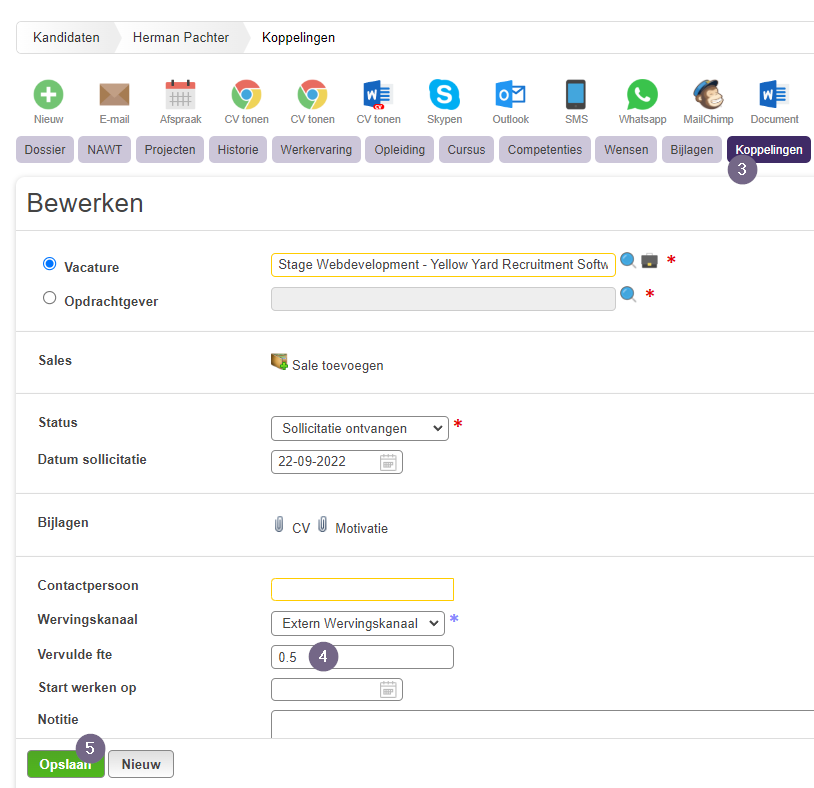The image size is (814, 788).
Task: Expand the Wervingskanaal dropdown
Action: pyautogui.click(x=358, y=623)
